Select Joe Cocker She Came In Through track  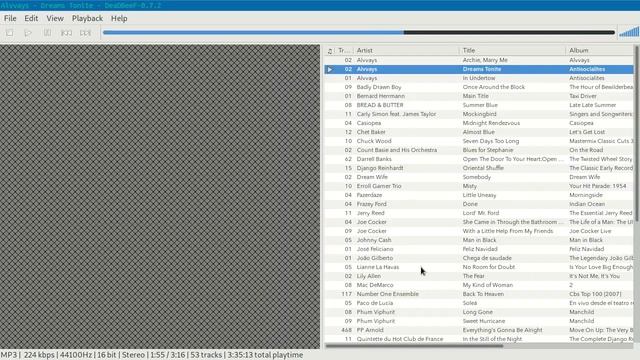click(479, 222)
